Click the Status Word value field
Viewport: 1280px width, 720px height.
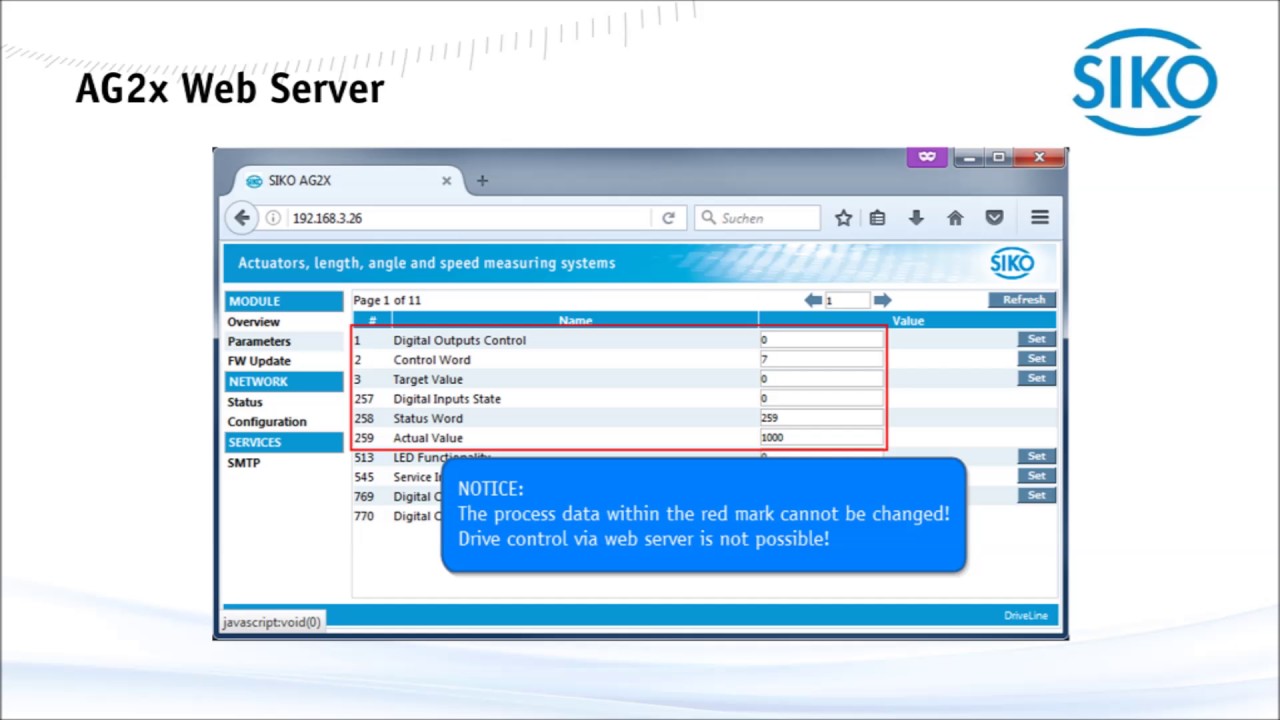pos(821,418)
